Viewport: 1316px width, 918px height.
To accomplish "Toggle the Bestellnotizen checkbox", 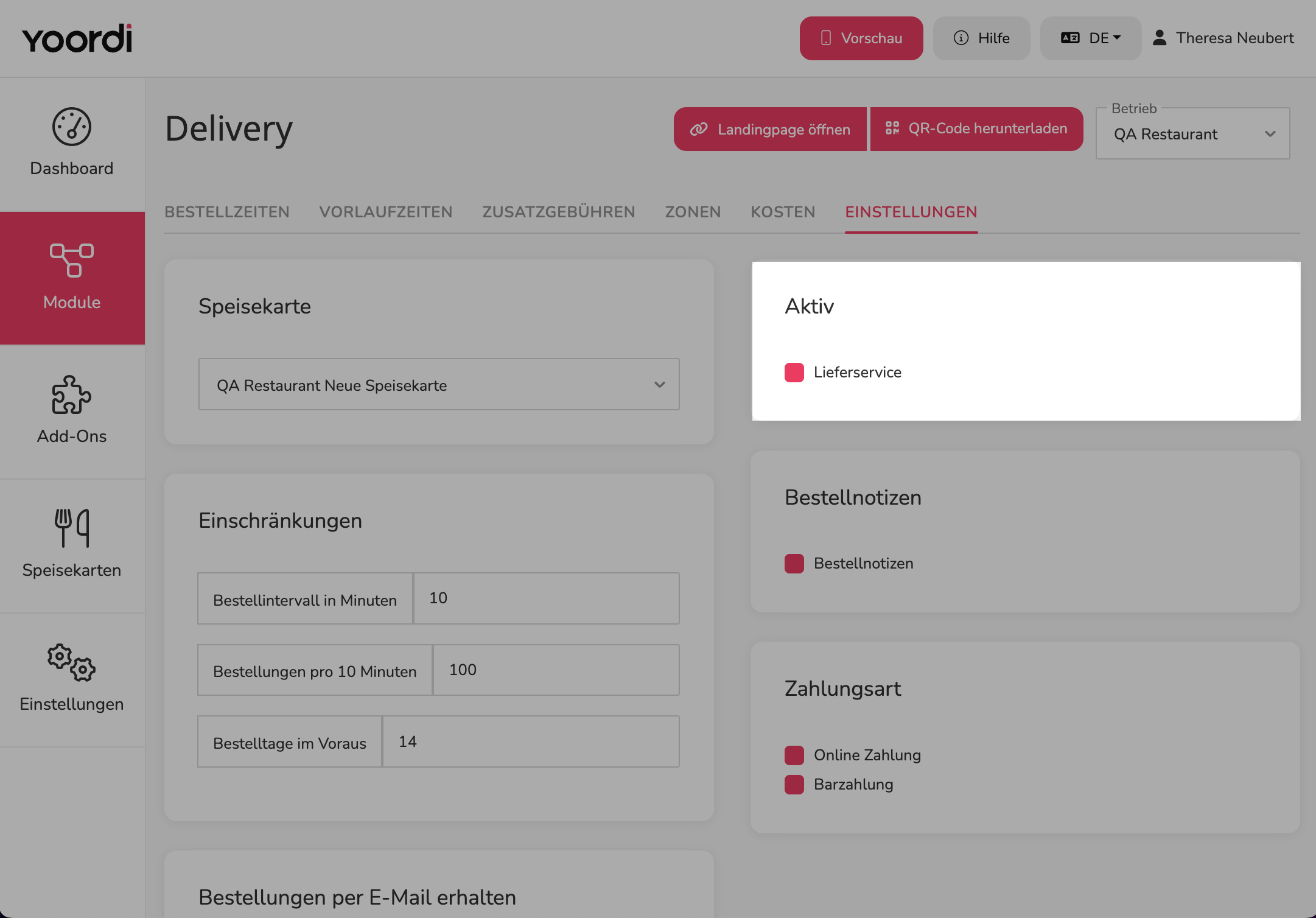I will point(794,564).
